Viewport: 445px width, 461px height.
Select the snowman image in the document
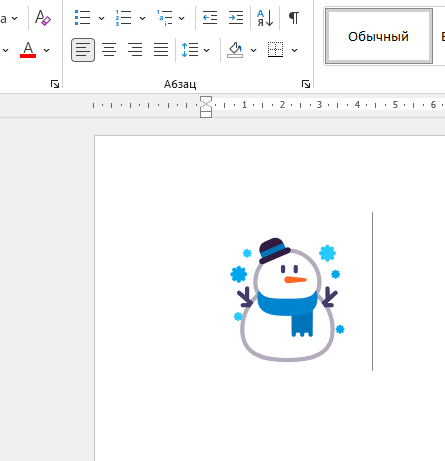point(287,299)
